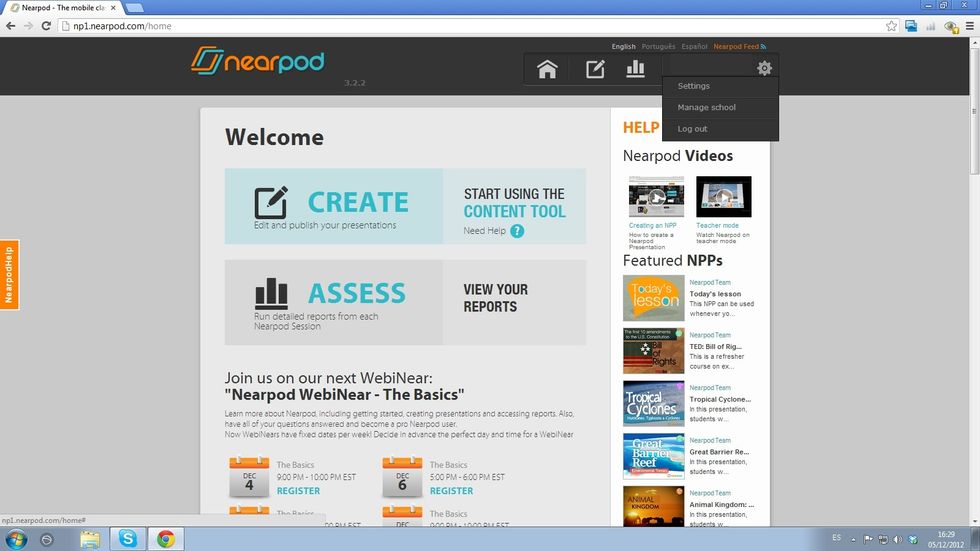Reload the page with refresh icon

(46, 26)
